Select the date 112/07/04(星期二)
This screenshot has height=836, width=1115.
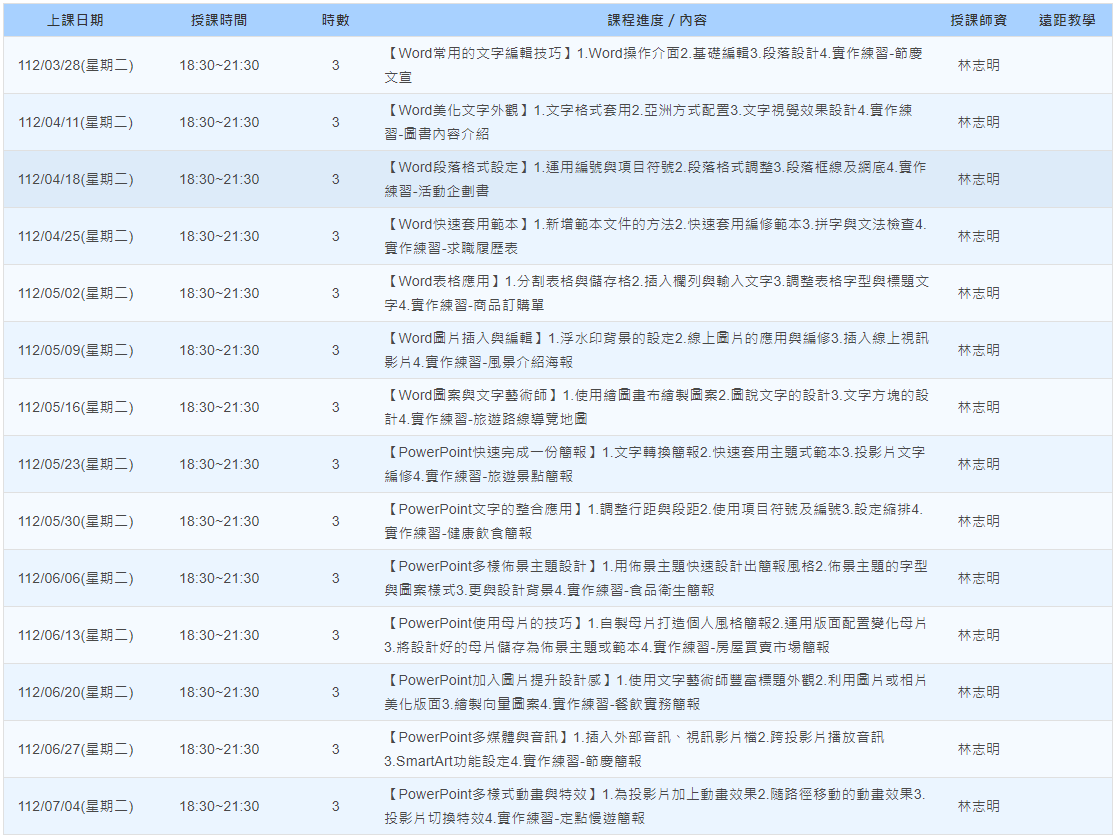pyautogui.click(x=75, y=806)
